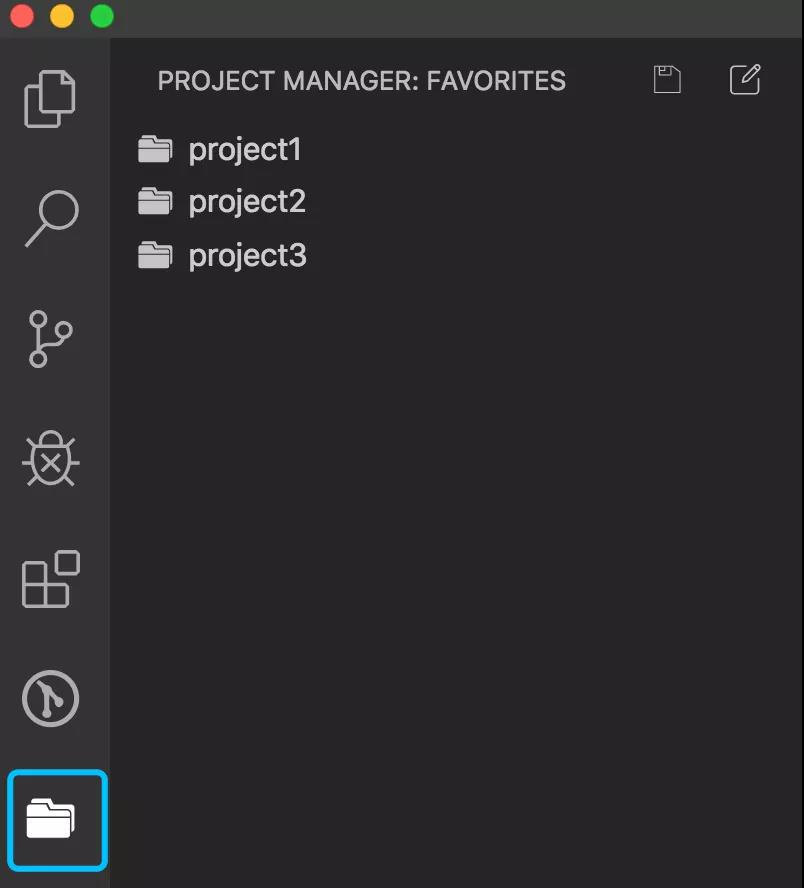Click the folder icon beside project2
Screen dimensions: 804x888
[x=155, y=202]
